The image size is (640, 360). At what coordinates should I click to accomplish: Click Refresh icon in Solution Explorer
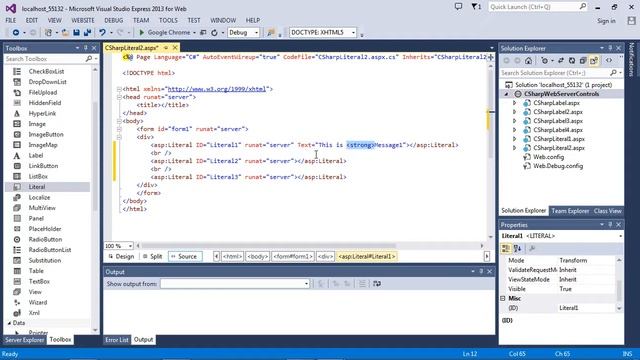(x=572, y=60)
